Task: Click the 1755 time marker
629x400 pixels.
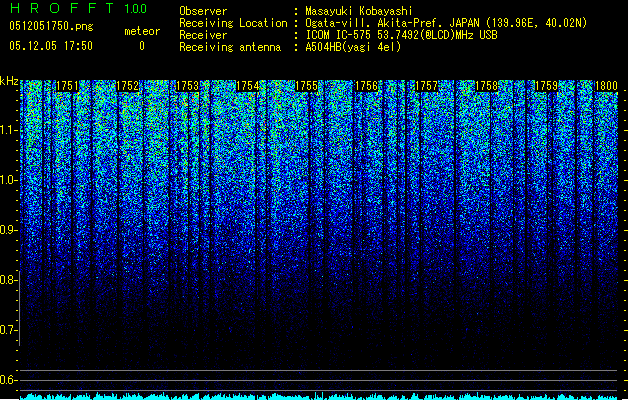Action: (306, 86)
